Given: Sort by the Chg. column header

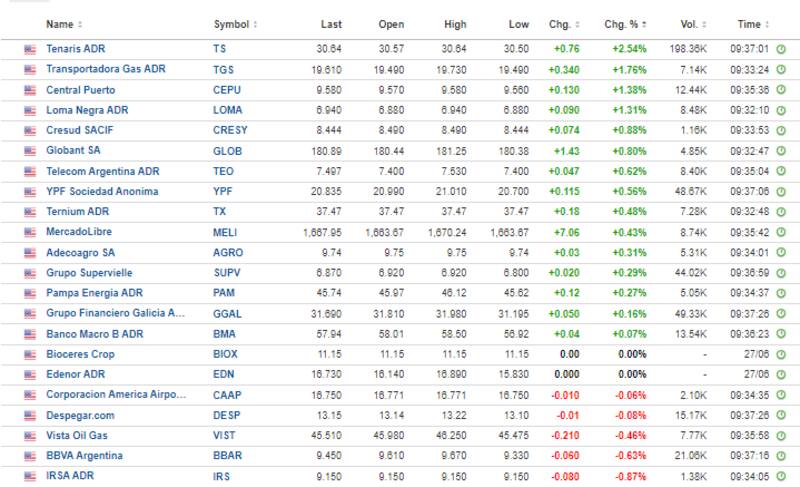Looking at the screenshot, I should coord(563,23).
